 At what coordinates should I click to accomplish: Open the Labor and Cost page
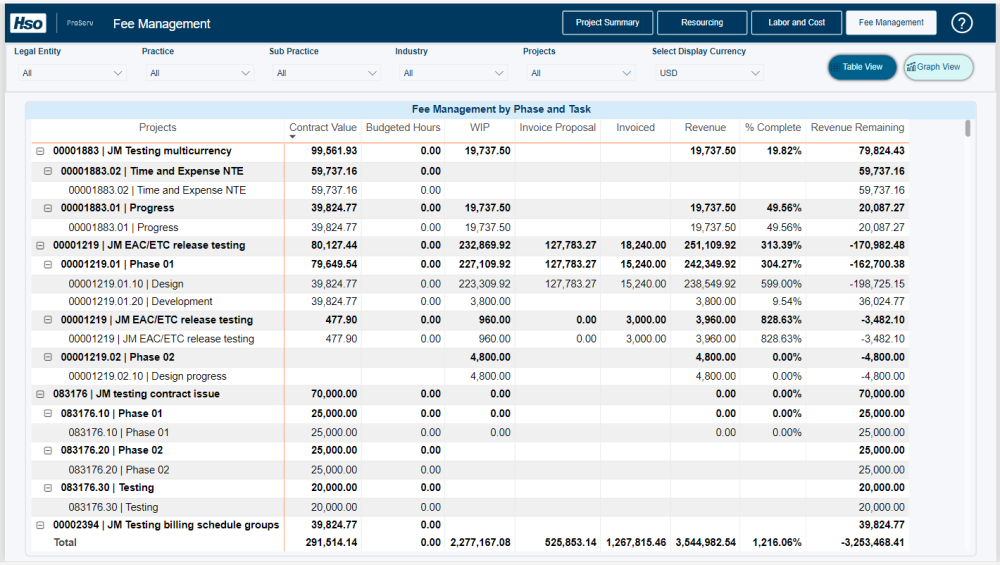(x=796, y=23)
